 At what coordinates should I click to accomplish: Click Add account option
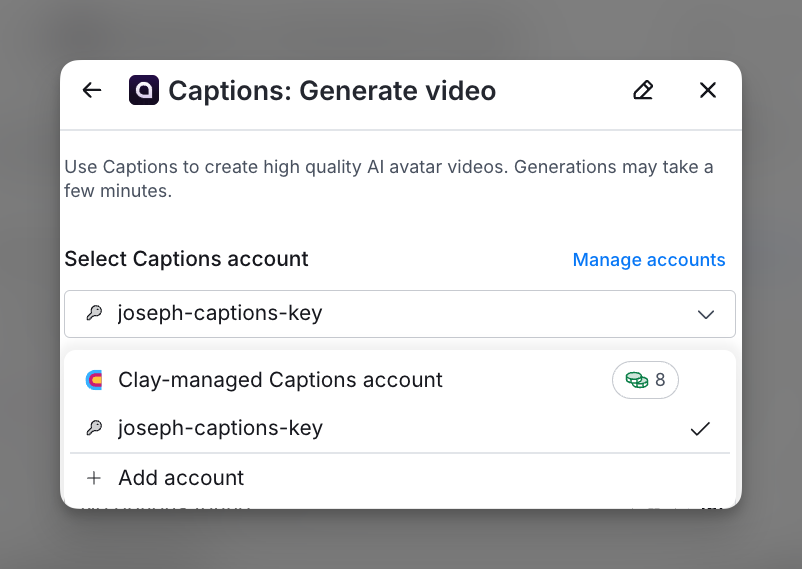point(400,478)
